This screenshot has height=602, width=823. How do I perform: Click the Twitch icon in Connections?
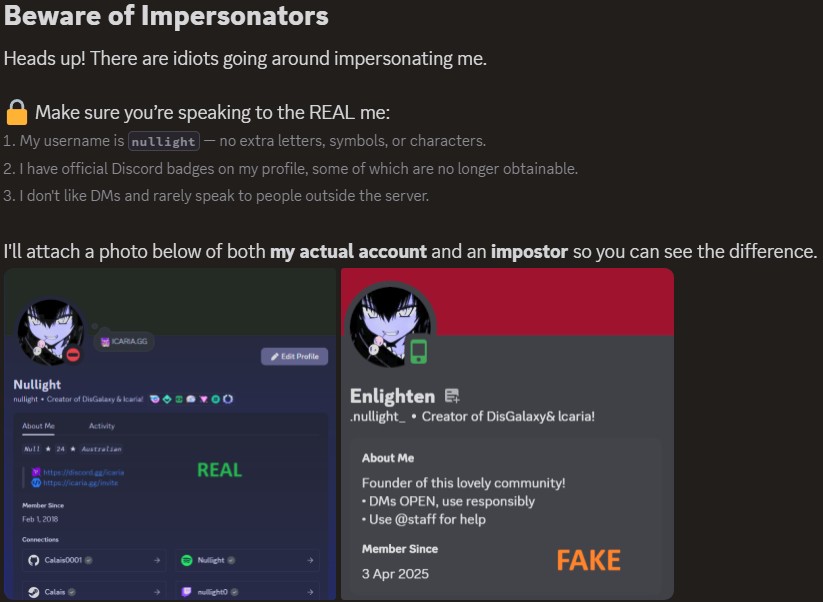click(186, 592)
